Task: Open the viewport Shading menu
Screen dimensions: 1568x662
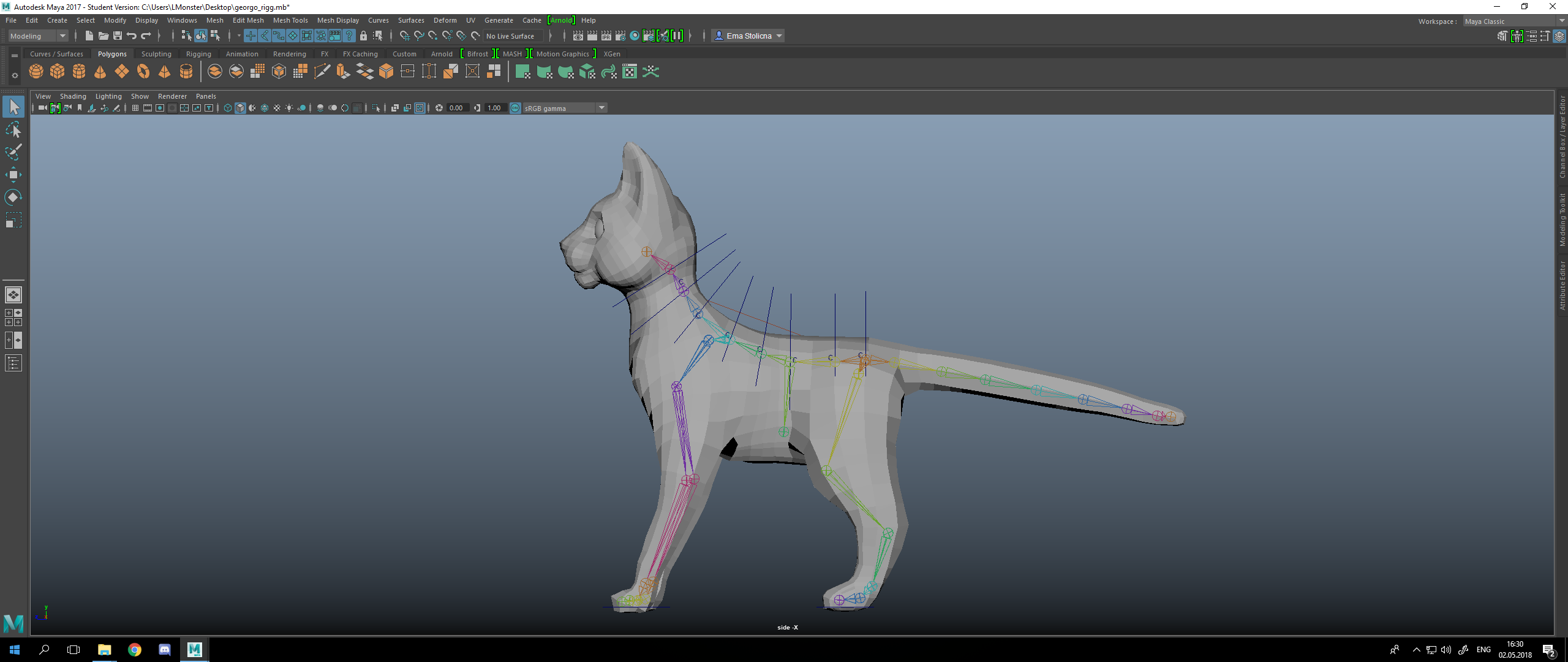Action: pos(73,96)
